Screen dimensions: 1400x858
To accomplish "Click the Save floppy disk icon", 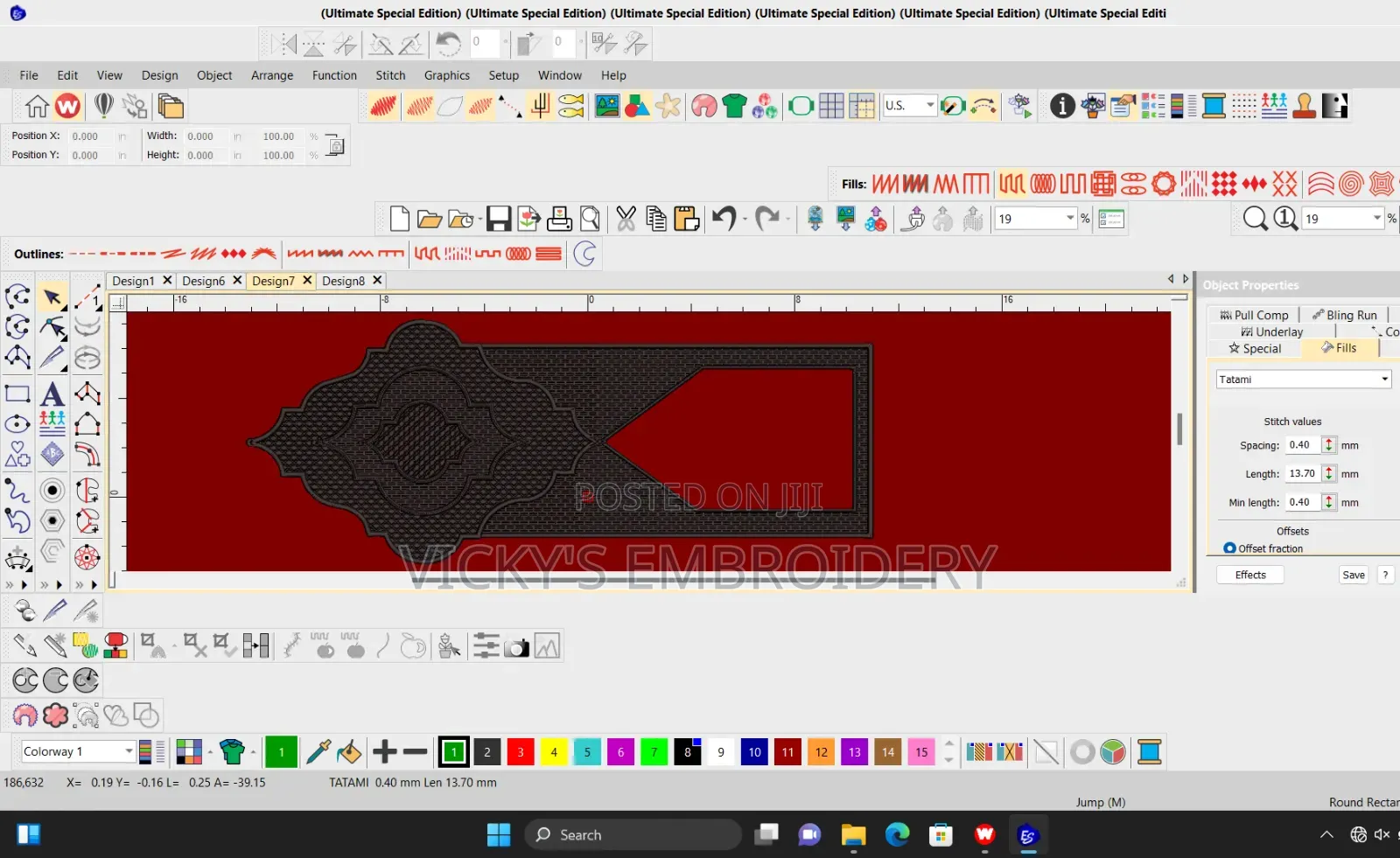I will [499, 219].
